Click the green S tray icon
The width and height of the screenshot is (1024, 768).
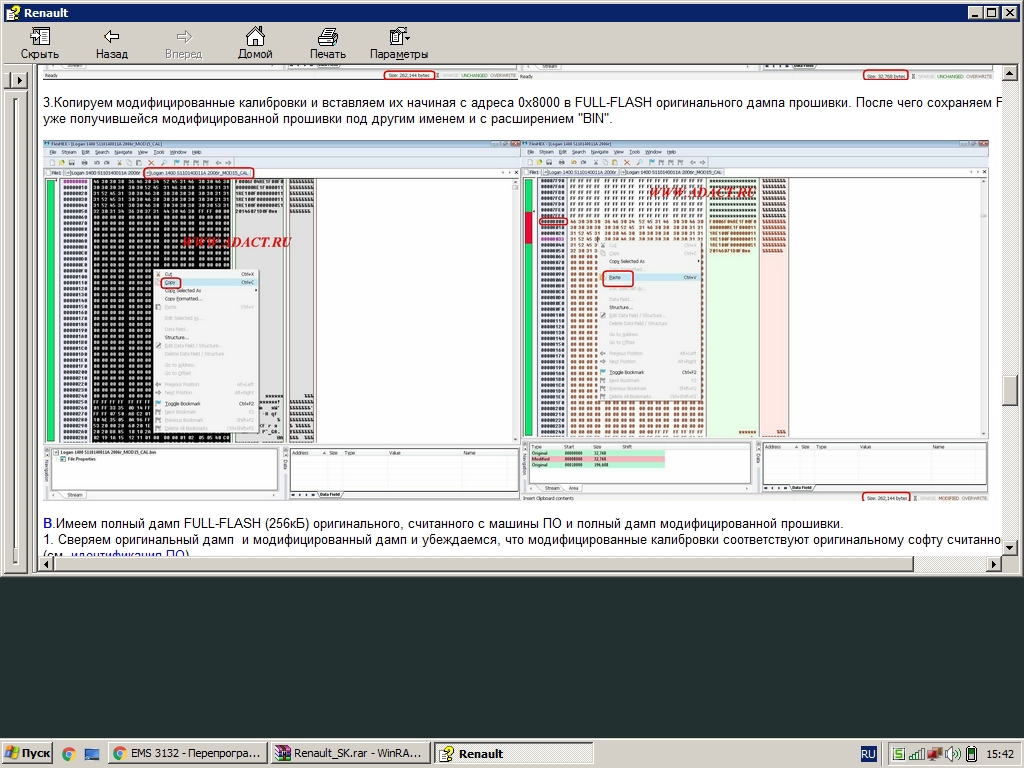pos(899,754)
